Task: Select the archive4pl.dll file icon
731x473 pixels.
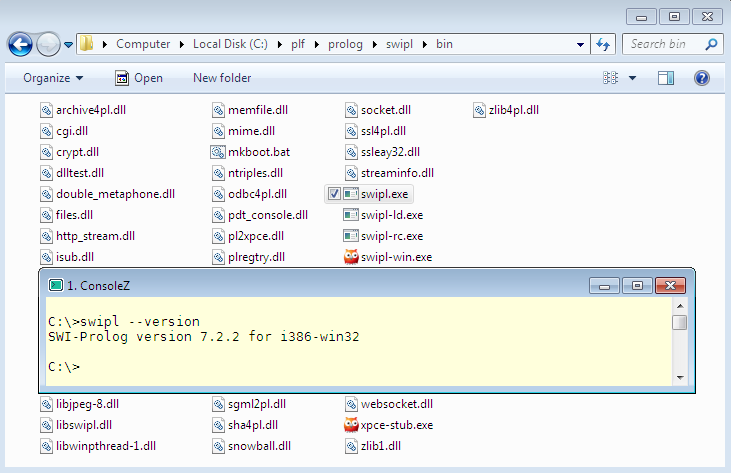Action: pyautogui.click(x=46, y=110)
